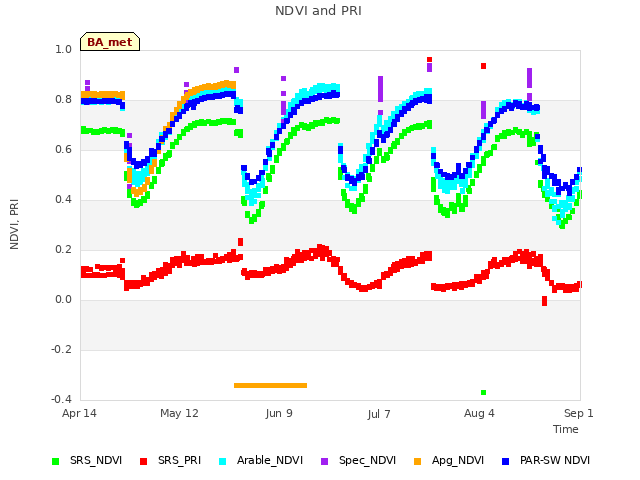The width and height of the screenshot is (640, 480).
Task: Toggle the PAR-SW NDVI legend label
Action: click(x=555, y=460)
